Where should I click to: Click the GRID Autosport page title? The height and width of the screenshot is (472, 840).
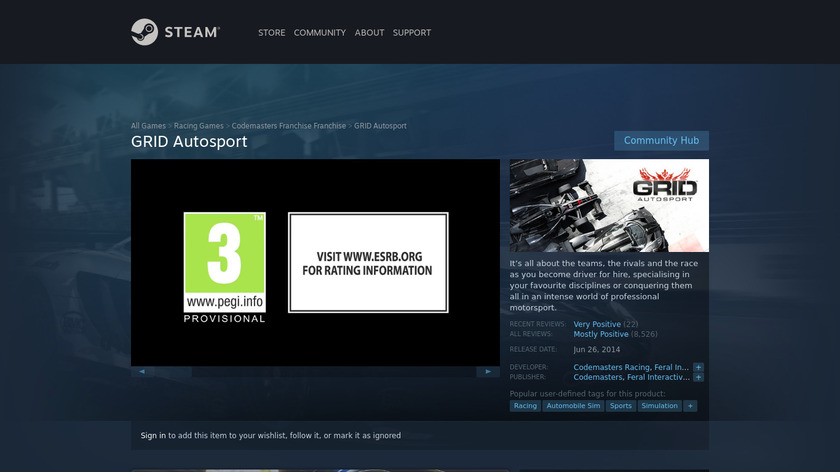point(189,141)
